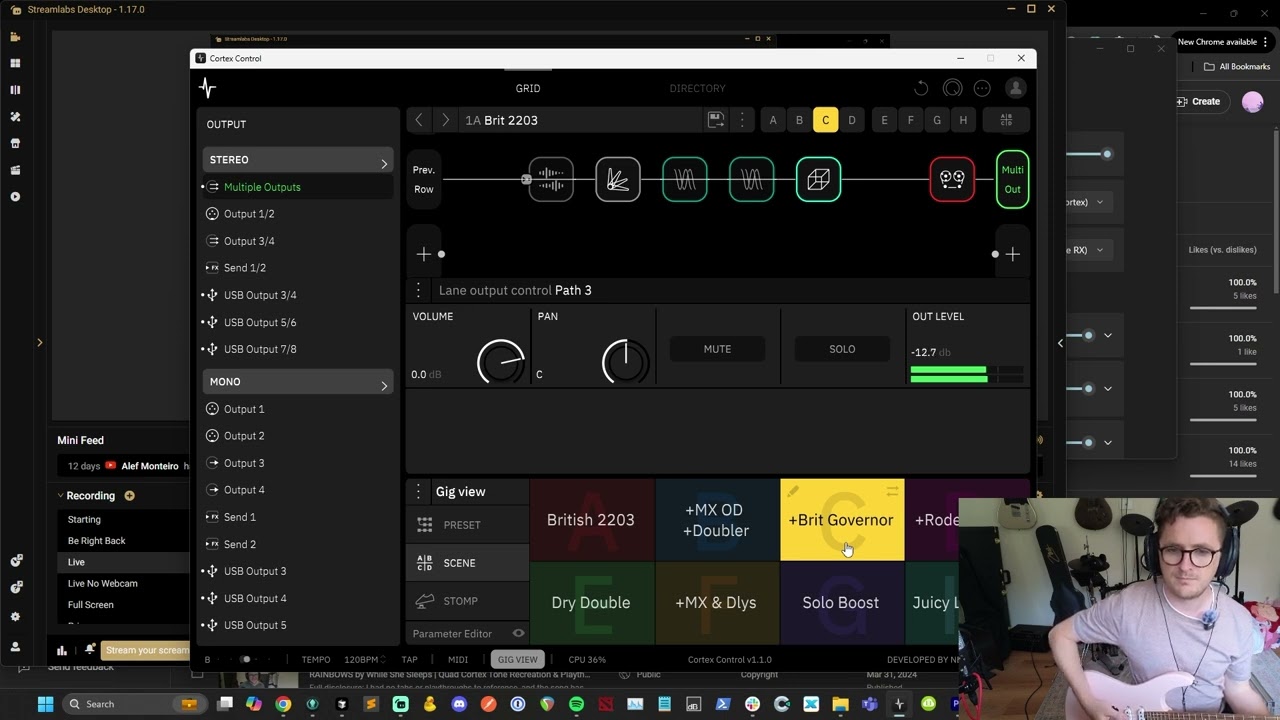Select the second amp capture block

(752, 180)
